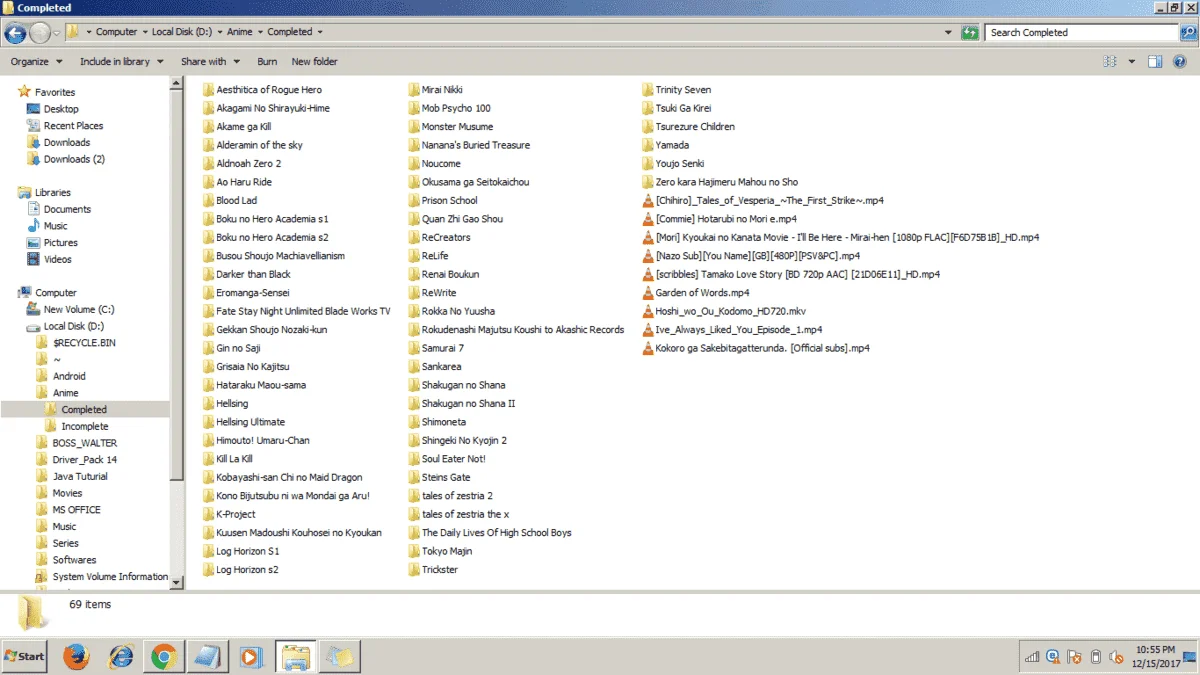Open Google Chrome from the taskbar

click(164, 657)
